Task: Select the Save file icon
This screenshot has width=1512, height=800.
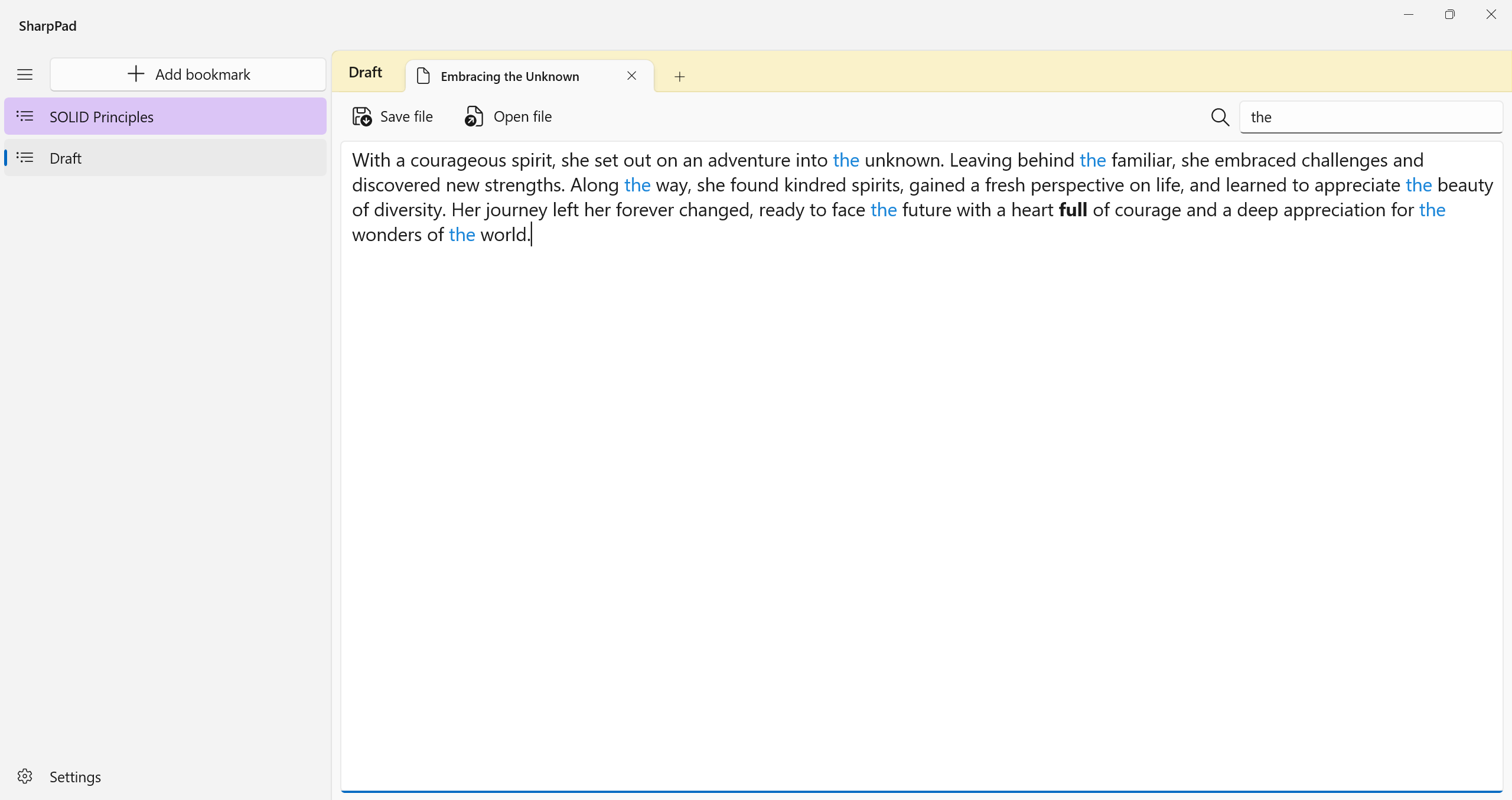Action: tap(362, 116)
